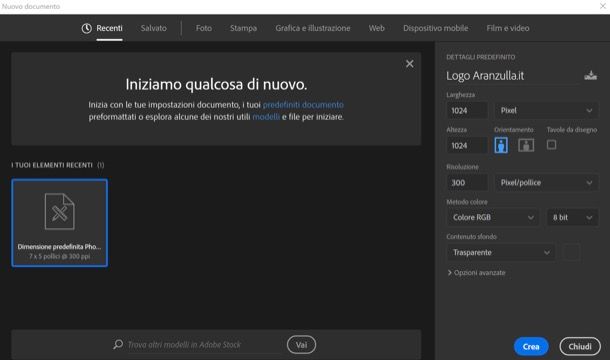
Task: Click the search magnifier icon for Adobe Stock
Action: click(118, 344)
